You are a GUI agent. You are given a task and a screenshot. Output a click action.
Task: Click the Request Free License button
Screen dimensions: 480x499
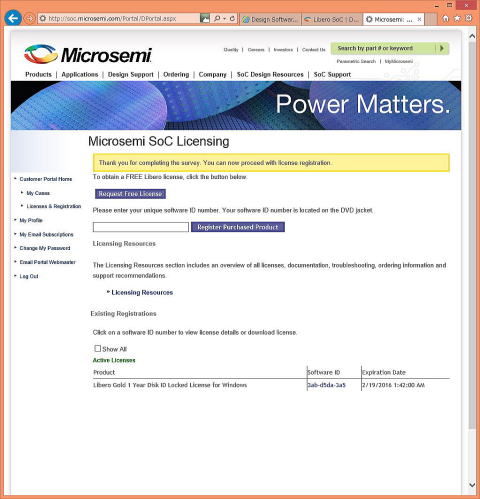pyautogui.click(x=130, y=194)
